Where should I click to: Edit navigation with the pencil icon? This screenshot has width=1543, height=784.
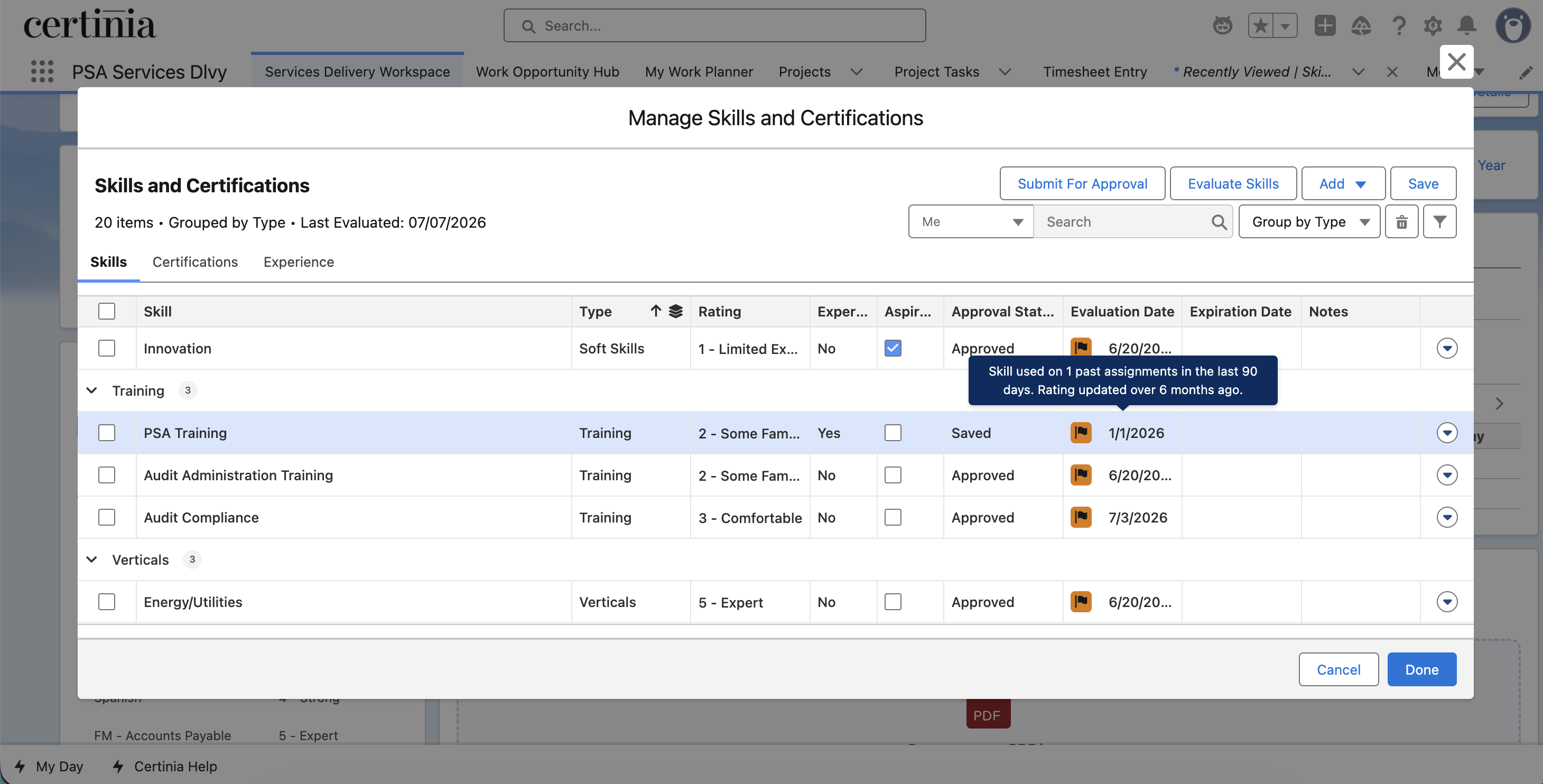pyautogui.click(x=1526, y=72)
